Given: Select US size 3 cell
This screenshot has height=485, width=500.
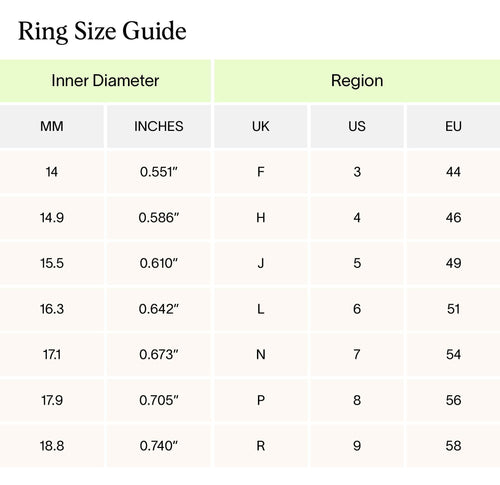Looking at the screenshot, I should [357, 172].
